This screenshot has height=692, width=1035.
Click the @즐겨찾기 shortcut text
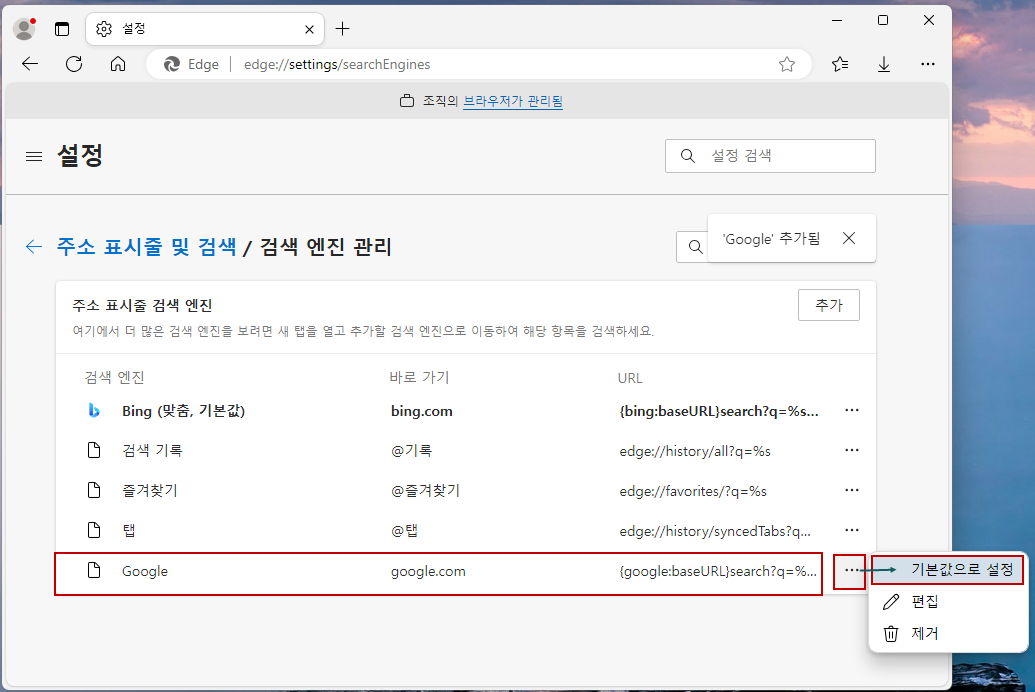click(x=425, y=491)
